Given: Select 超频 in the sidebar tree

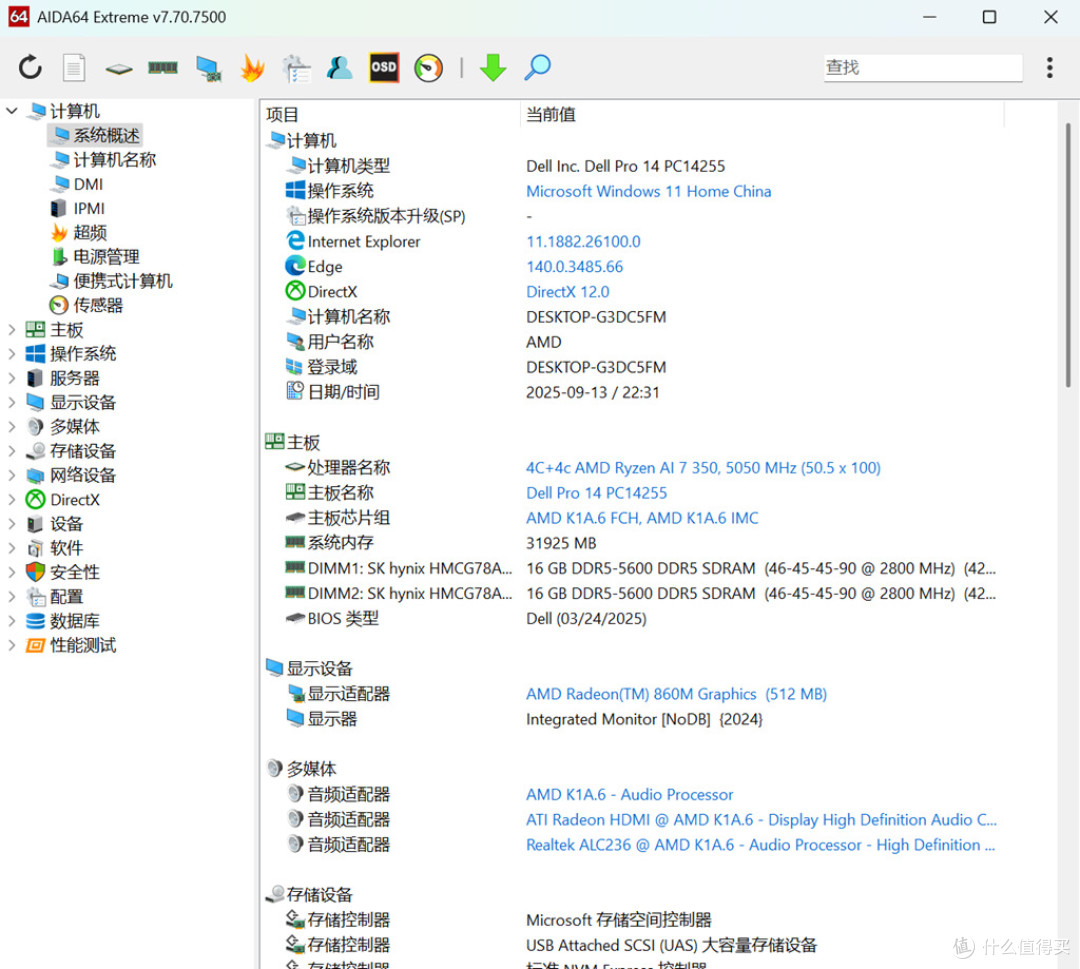Looking at the screenshot, I should (x=79, y=232).
